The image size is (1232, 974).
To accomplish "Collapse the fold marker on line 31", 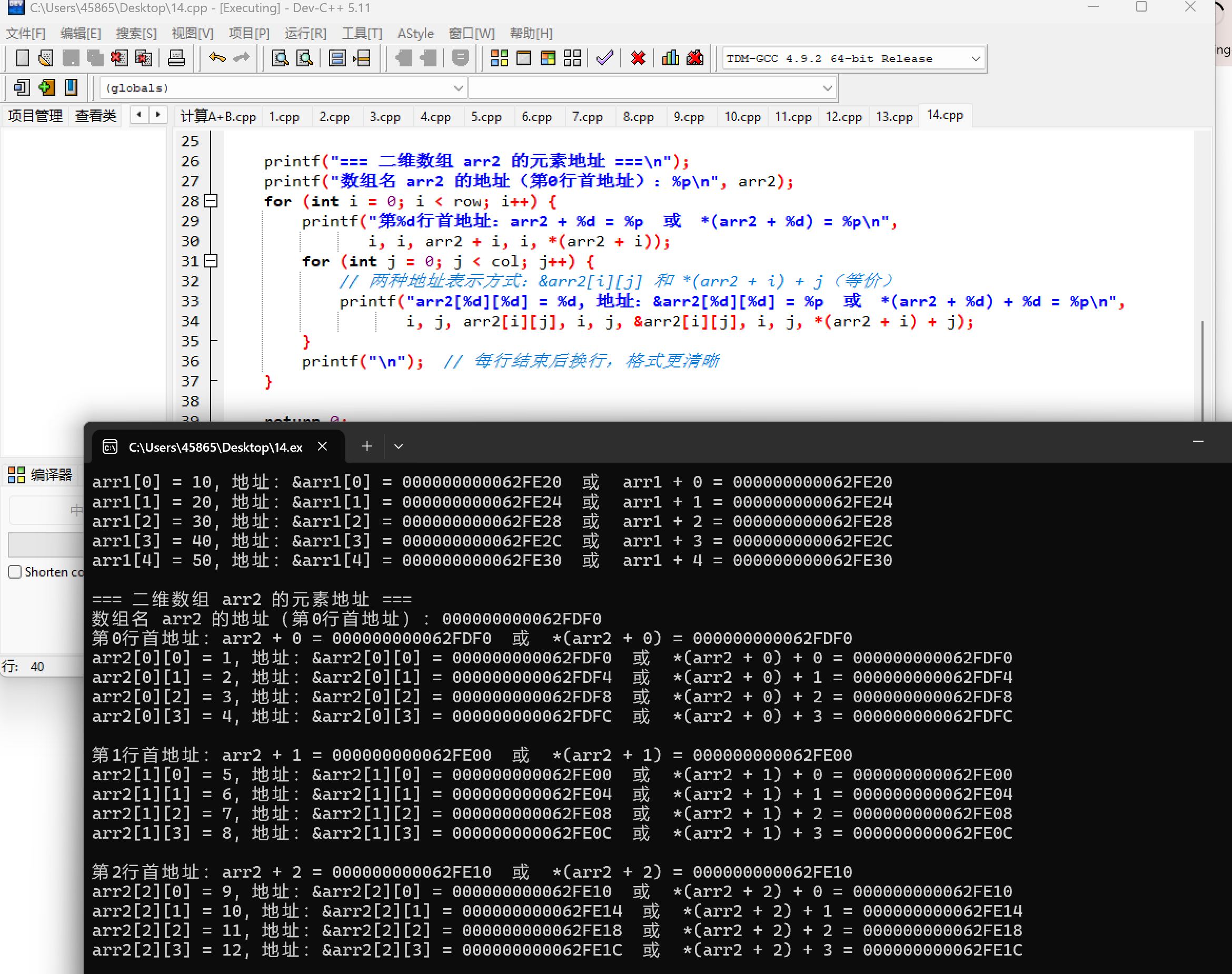I will click(211, 261).
